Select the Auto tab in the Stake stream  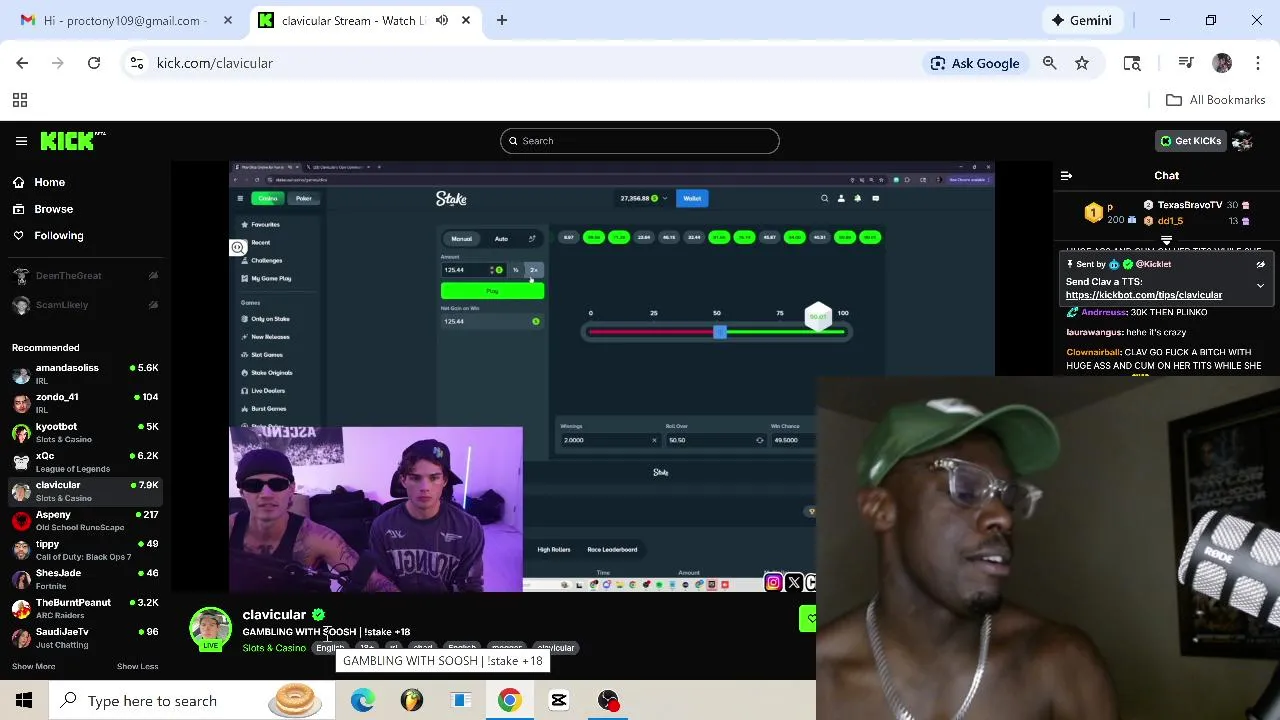[x=501, y=238]
